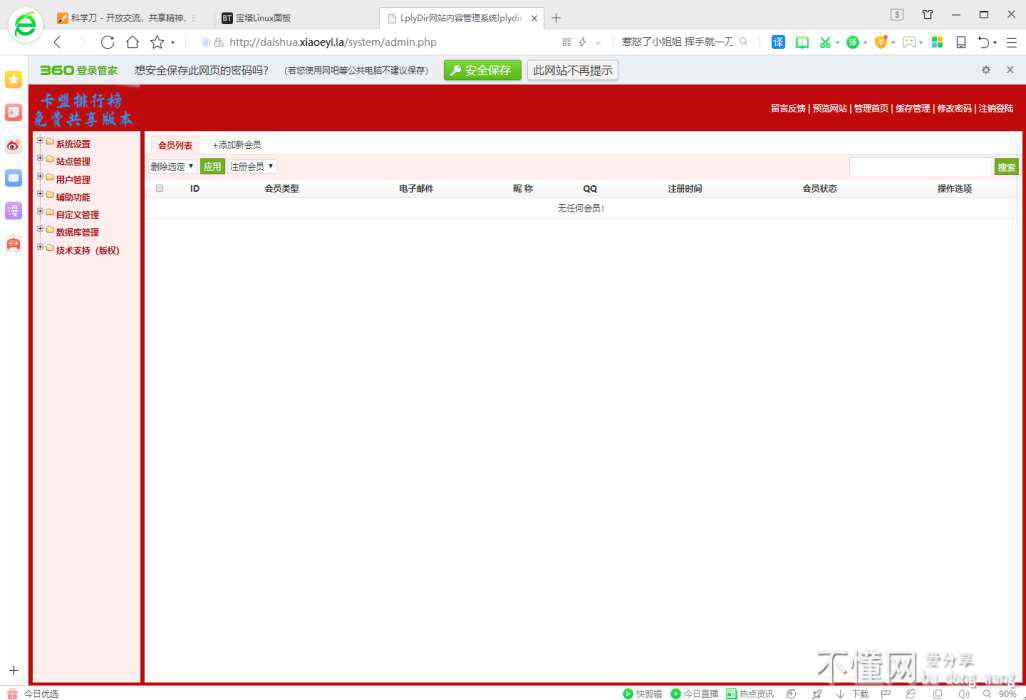Reload the page with the refresh icon
This screenshot has width=1026, height=700.
coord(107,43)
